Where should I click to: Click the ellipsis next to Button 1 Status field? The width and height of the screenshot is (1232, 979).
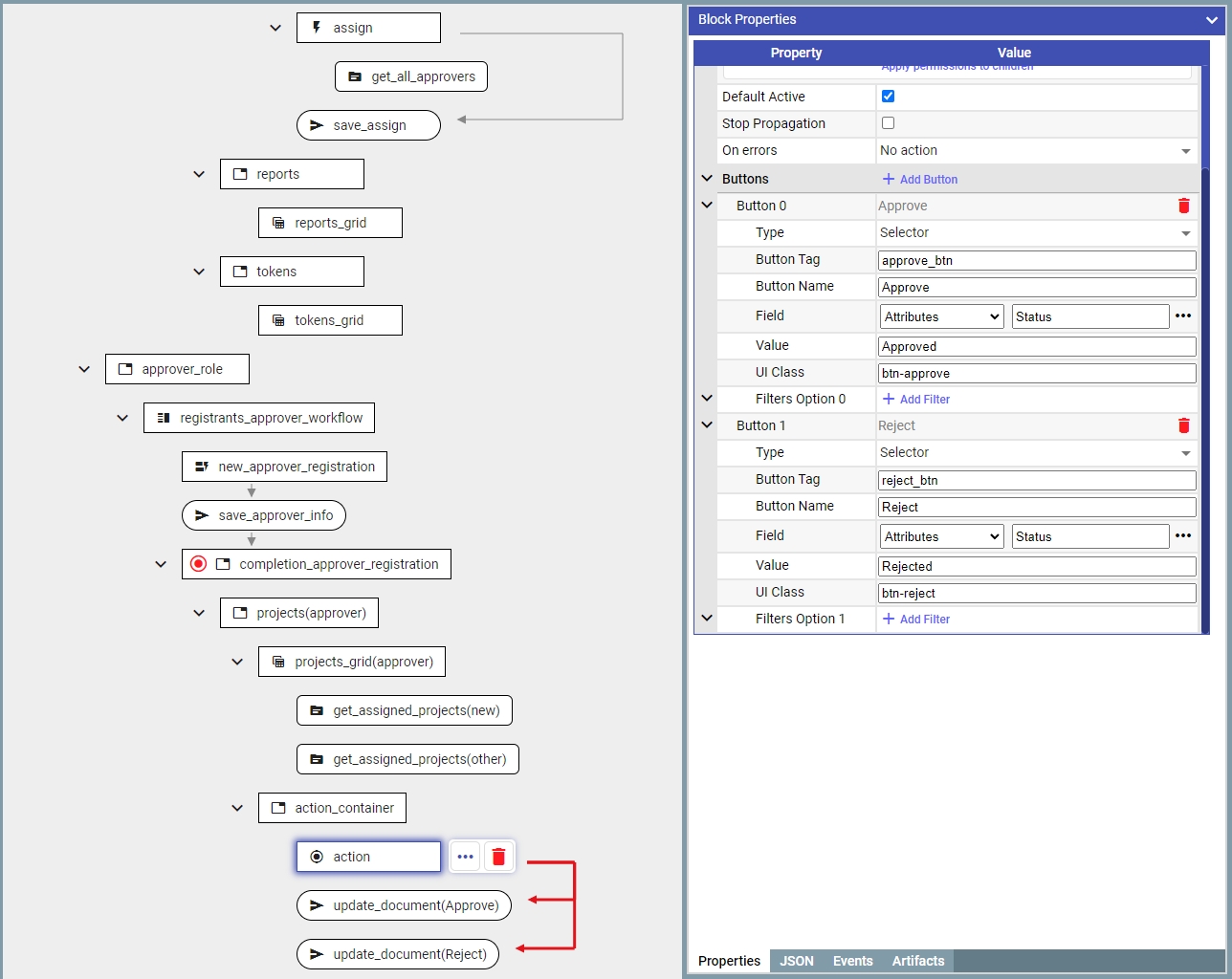click(1183, 536)
